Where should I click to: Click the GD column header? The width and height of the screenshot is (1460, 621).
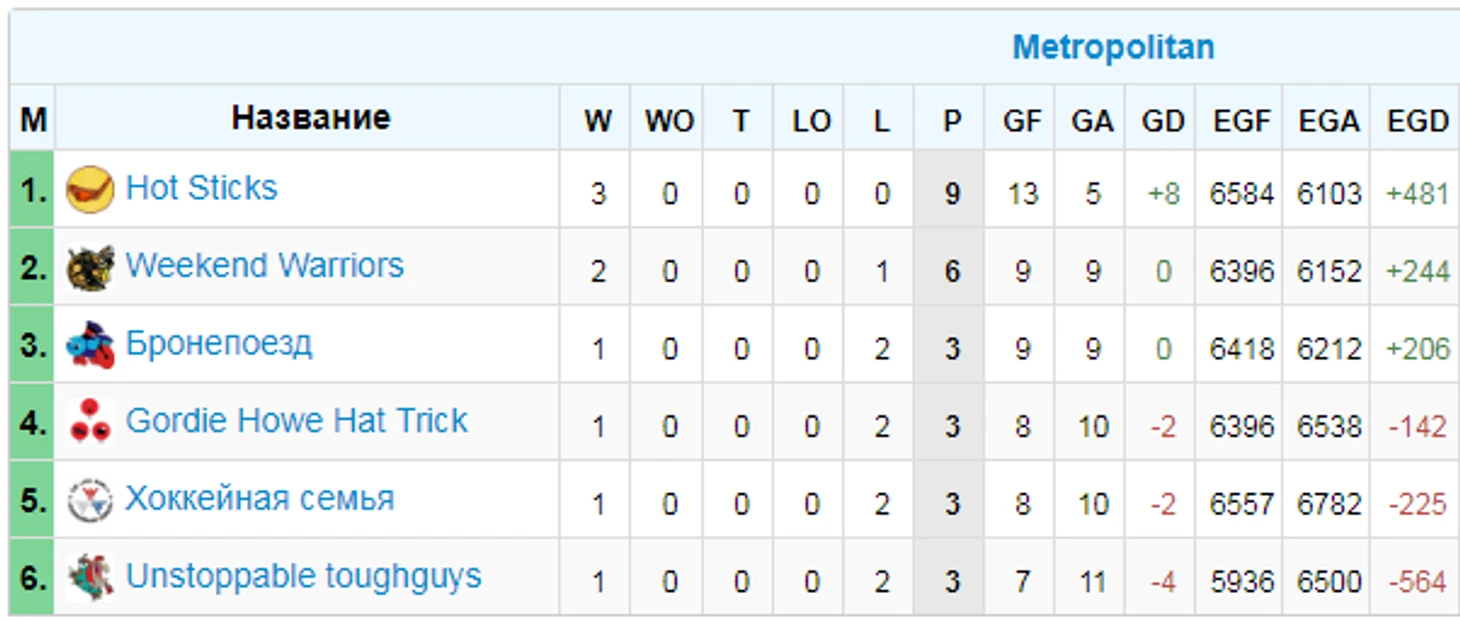1163,121
